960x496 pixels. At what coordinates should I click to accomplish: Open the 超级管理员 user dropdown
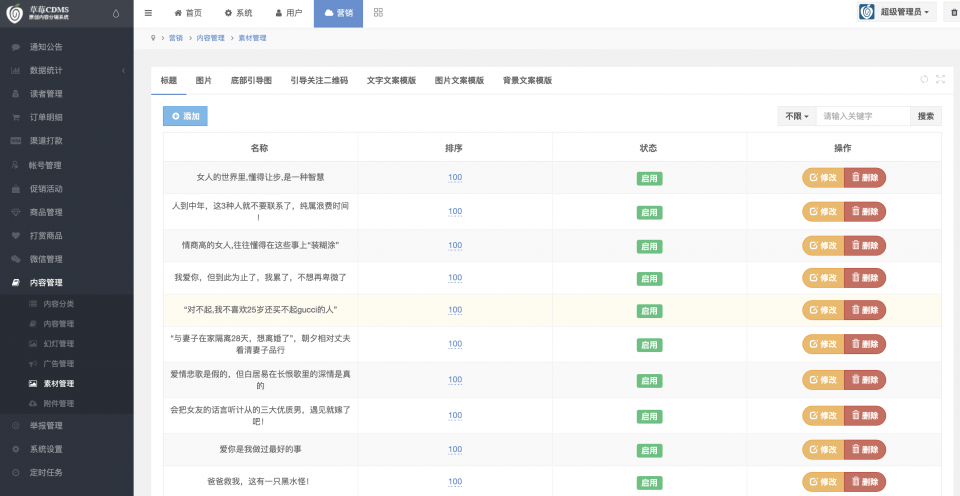tap(897, 13)
